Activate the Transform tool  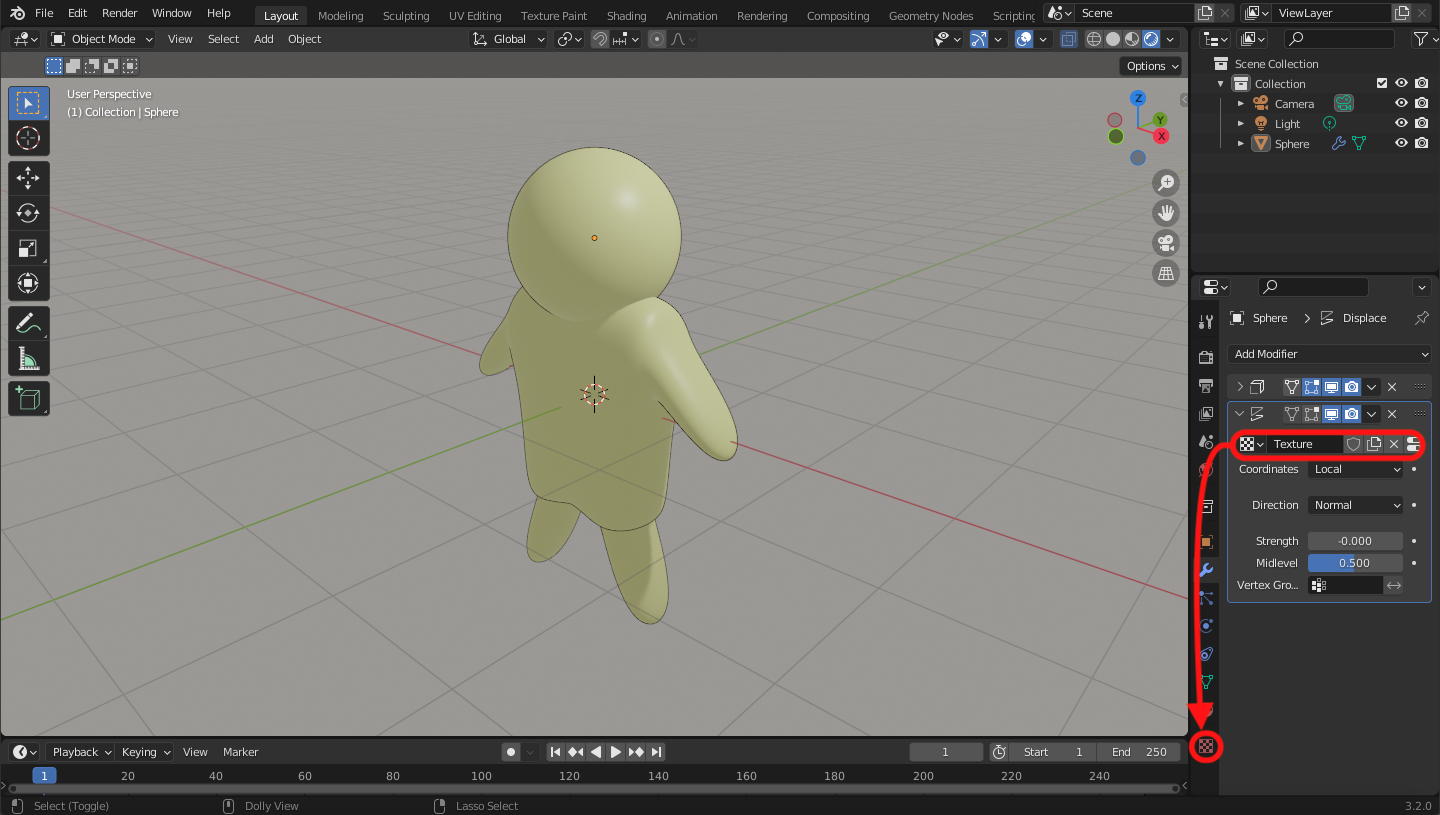pos(29,283)
